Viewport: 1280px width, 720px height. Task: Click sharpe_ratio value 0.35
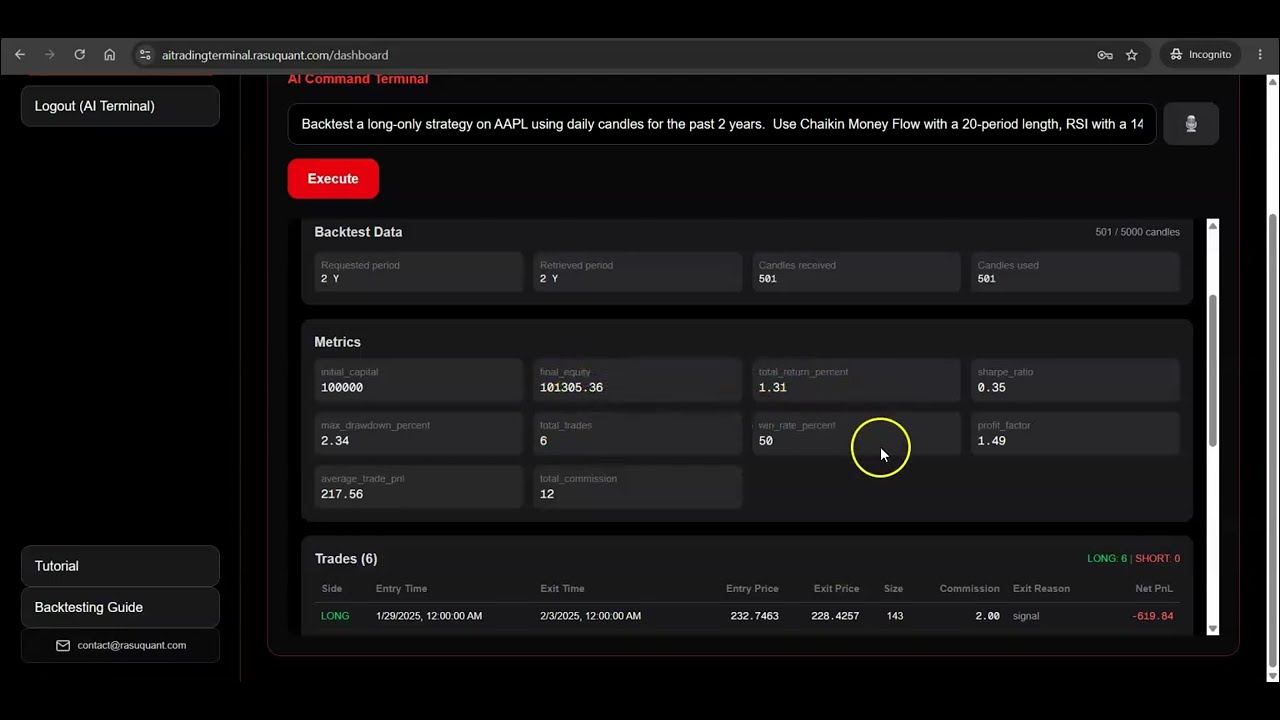pyautogui.click(x=991, y=388)
